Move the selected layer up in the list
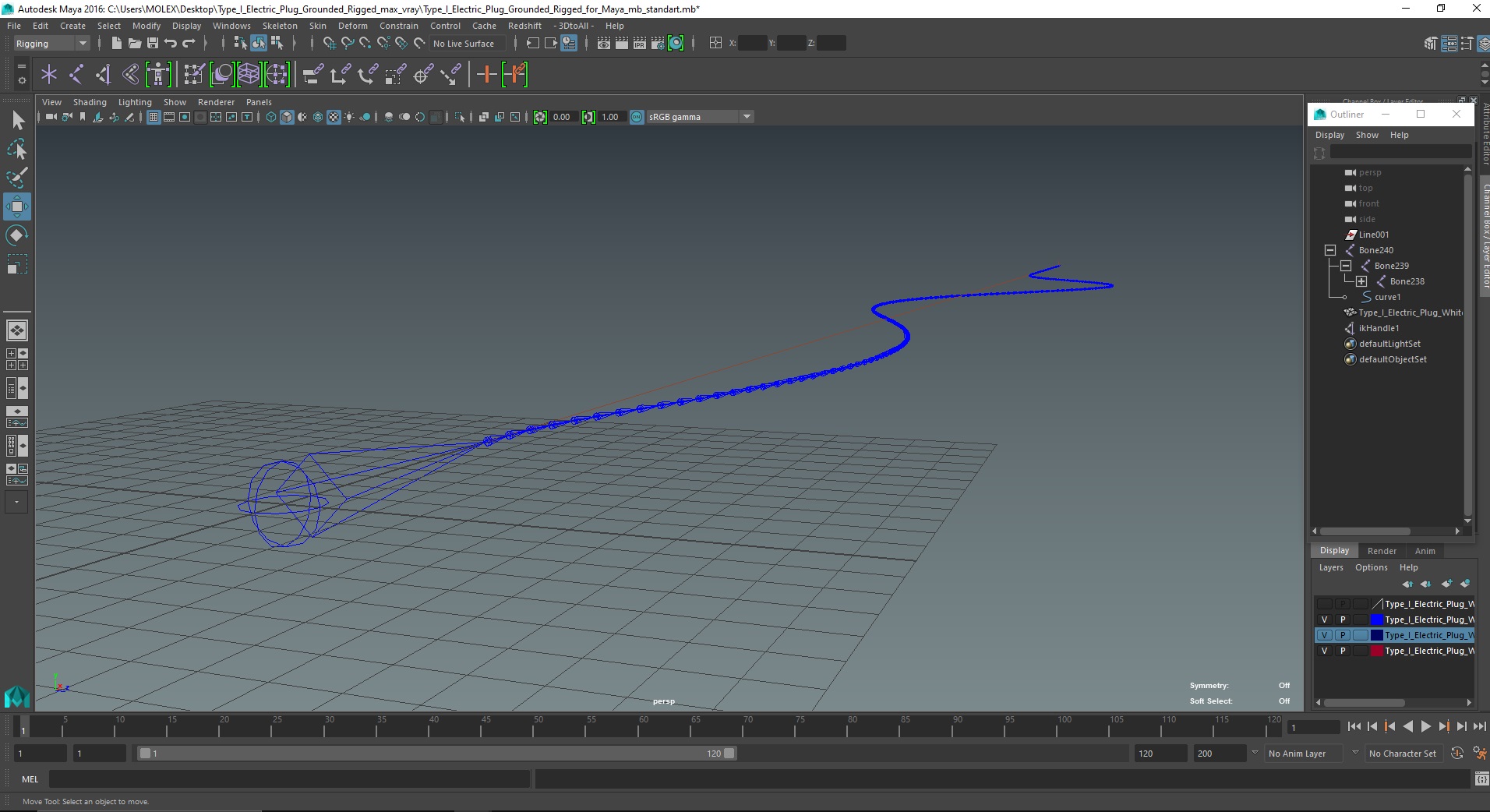 pyautogui.click(x=1407, y=584)
